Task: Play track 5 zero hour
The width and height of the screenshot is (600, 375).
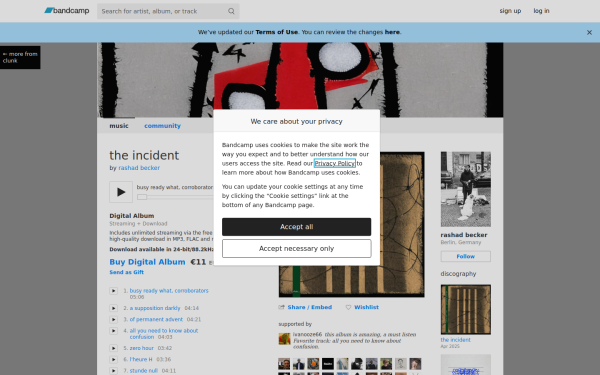Action: click(x=114, y=348)
